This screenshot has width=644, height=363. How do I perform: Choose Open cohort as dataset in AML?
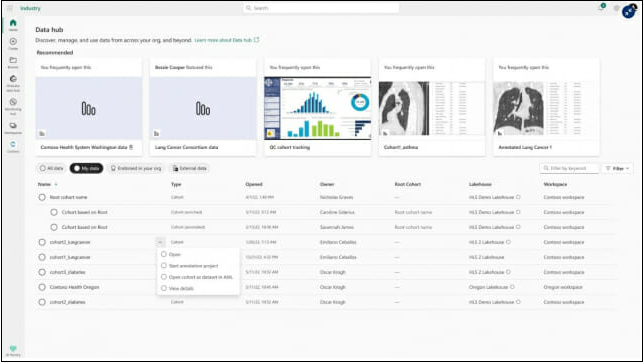[x=198, y=277]
